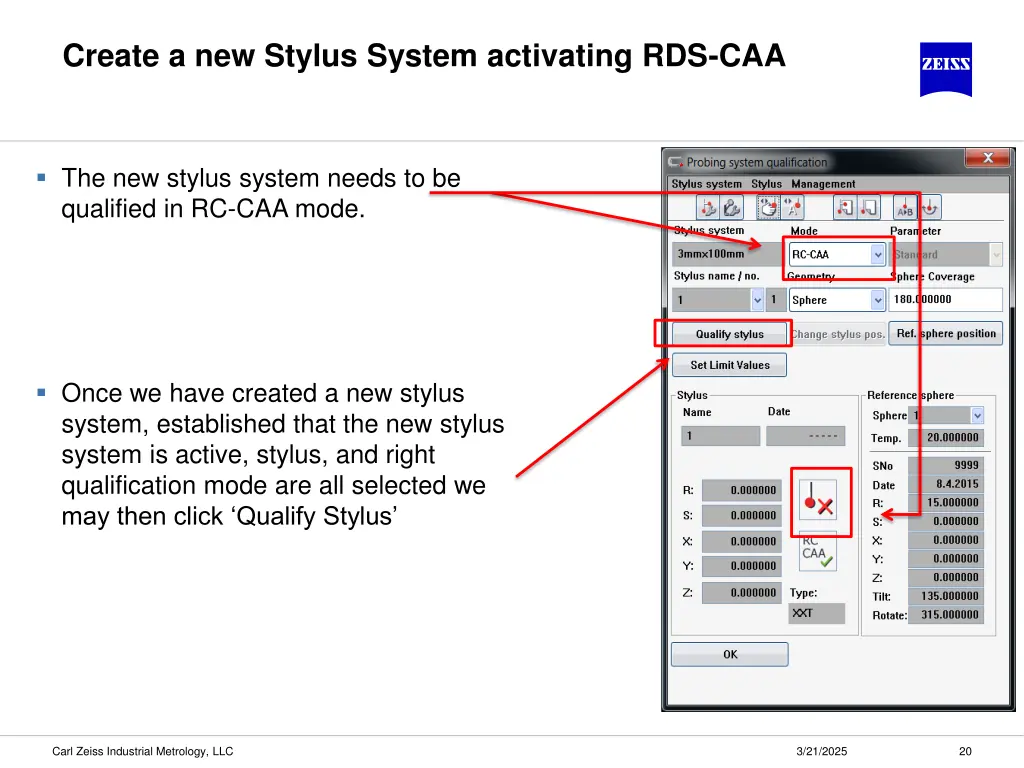1024x768 pixels.
Task: Click the stylus rotation arc toolbar icon
Action: 930,207
